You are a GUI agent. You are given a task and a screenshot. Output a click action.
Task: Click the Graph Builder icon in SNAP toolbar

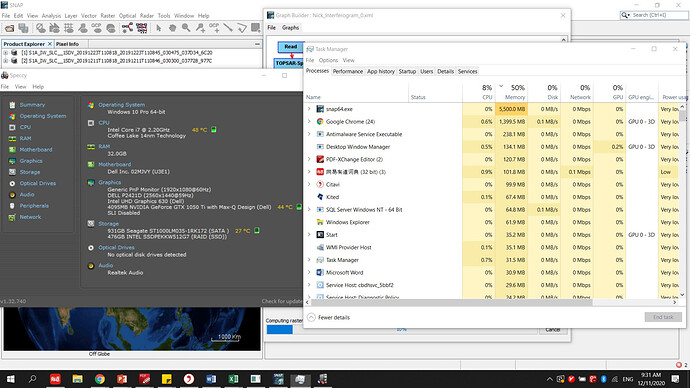tap(127, 28)
